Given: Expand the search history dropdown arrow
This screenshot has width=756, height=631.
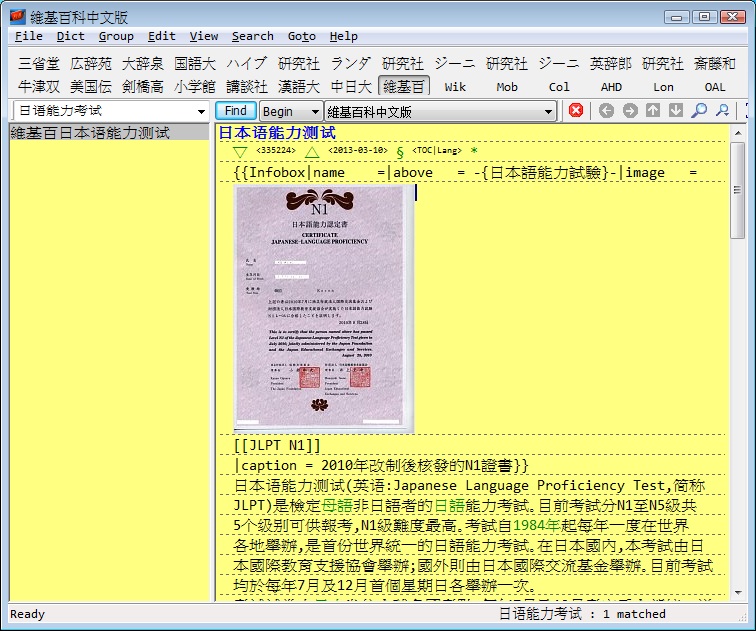Looking at the screenshot, I should [x=202, y=111].
